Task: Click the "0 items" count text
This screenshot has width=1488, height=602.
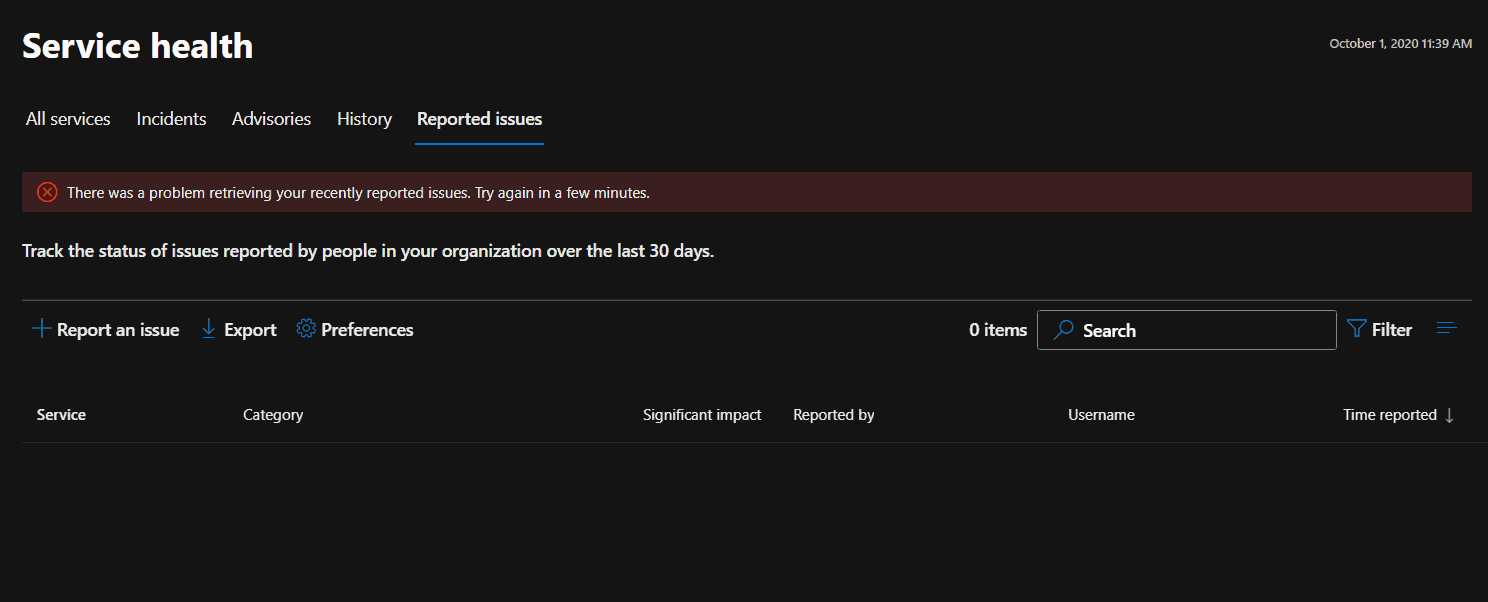Action: click(x=998, y=330)
